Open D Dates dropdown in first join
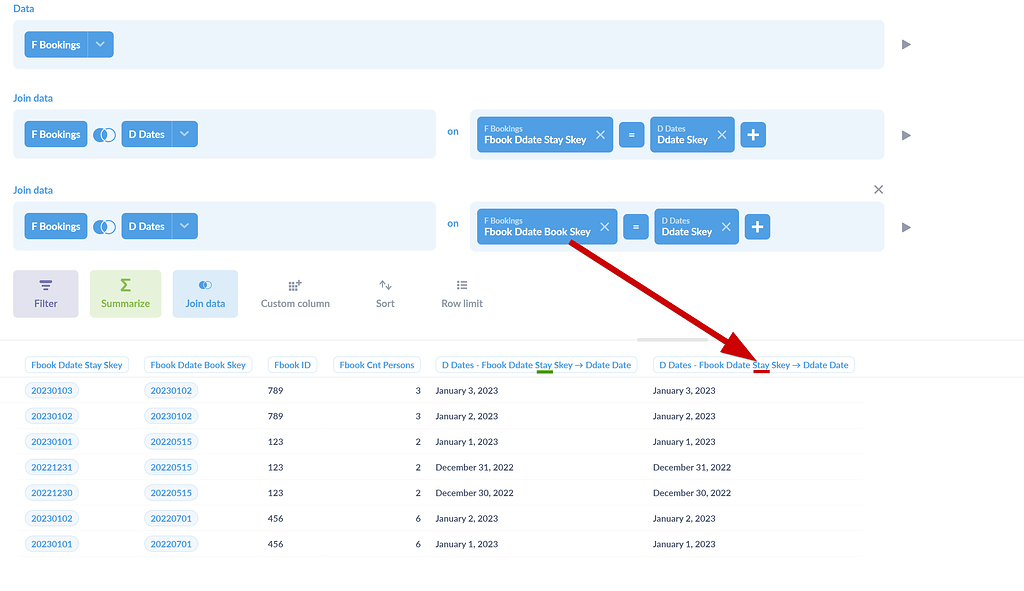This screenshot has height=591, width=1024. 183,133
